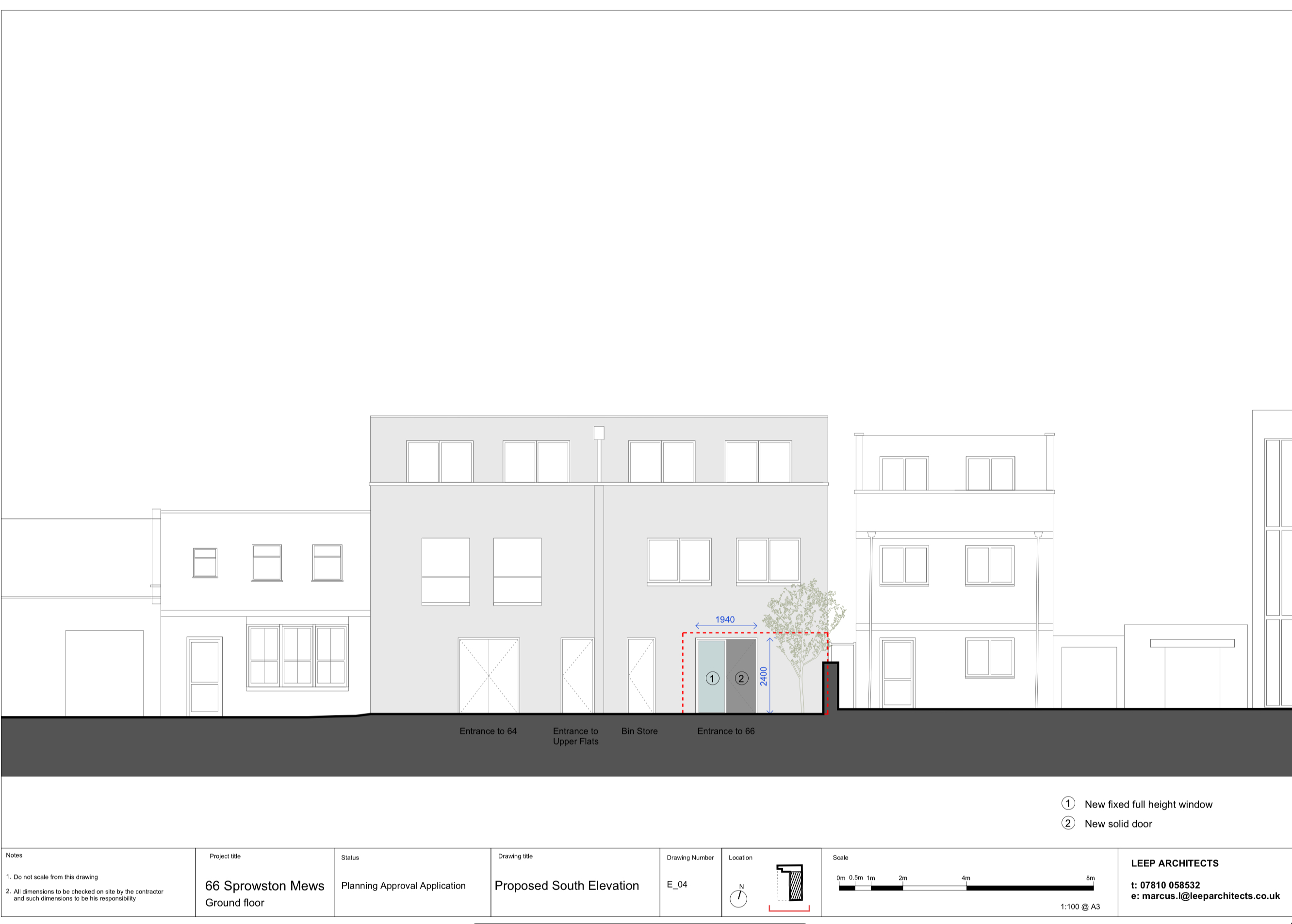Click the Entrance to Upper Flats label
The height and width of the screenshot is (924, 1292).
[x=575, y=736]
